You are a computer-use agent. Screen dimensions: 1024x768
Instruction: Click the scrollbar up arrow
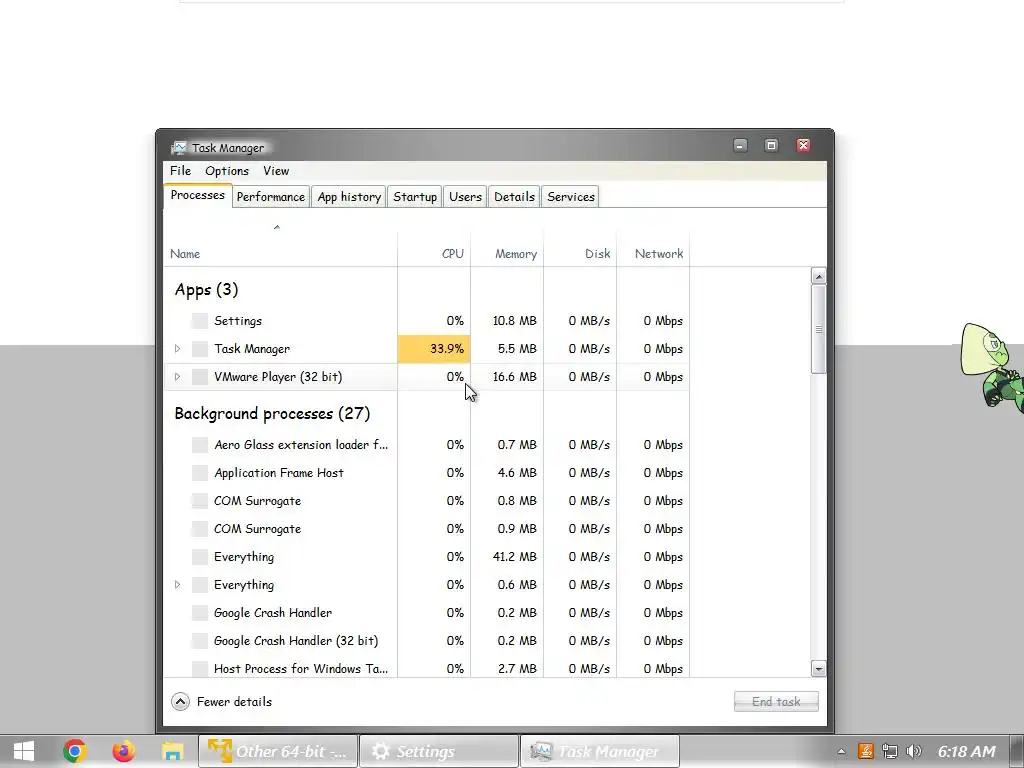(x=818, y=276)
